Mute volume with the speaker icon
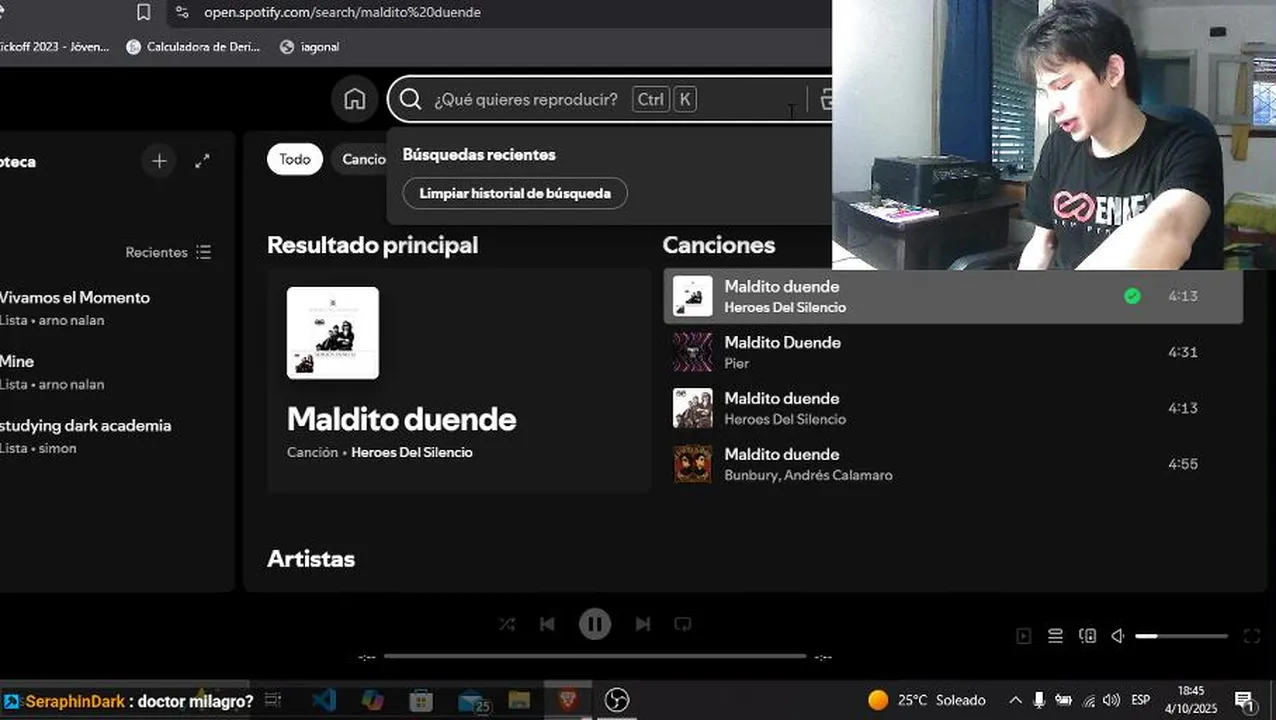Screen dimensions: 1276x720 click(1119, 636)
